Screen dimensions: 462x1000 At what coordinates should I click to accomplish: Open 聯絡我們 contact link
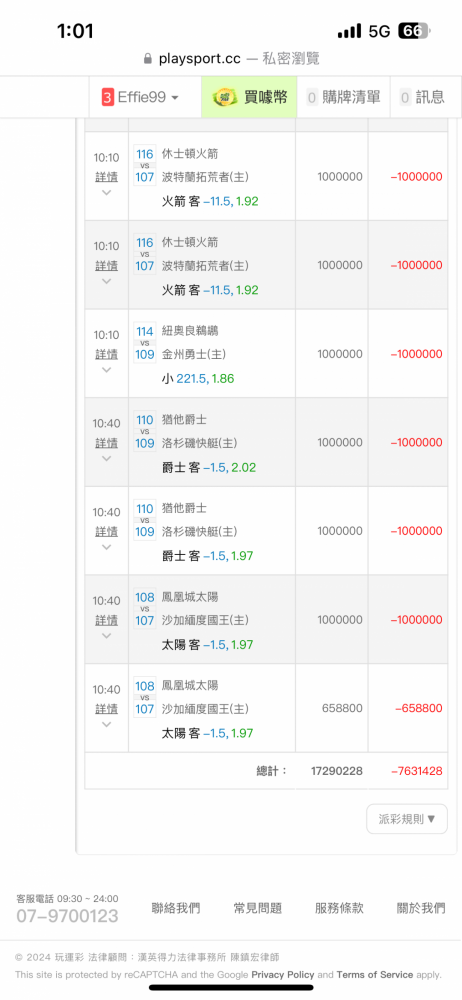tap(175, 908)
